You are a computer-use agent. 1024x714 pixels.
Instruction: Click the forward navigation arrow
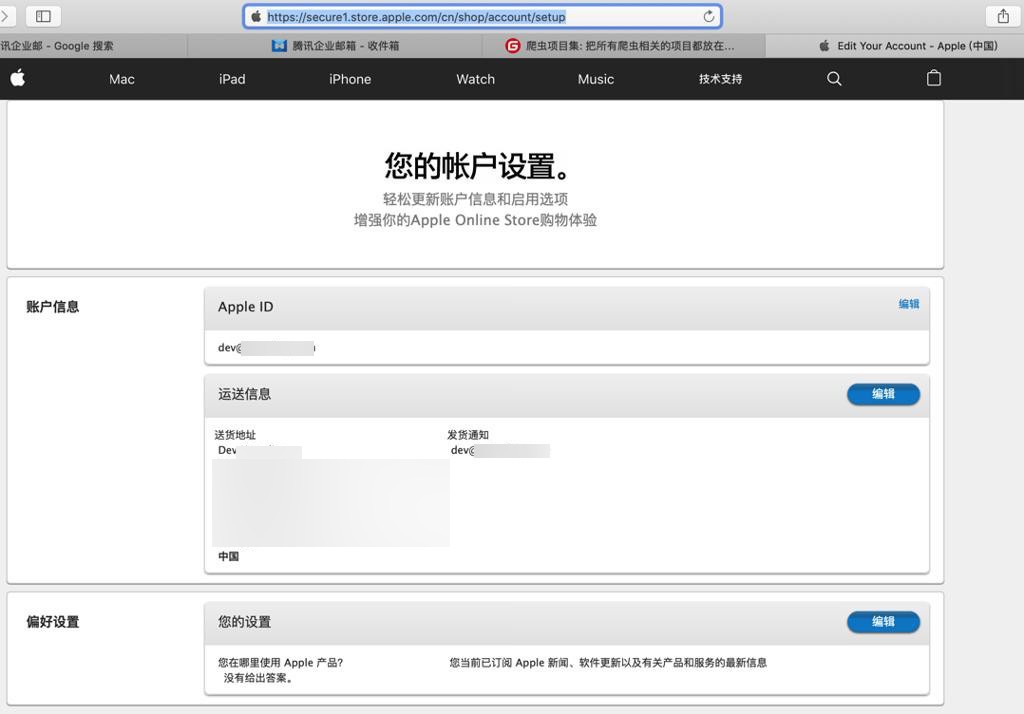4,16
